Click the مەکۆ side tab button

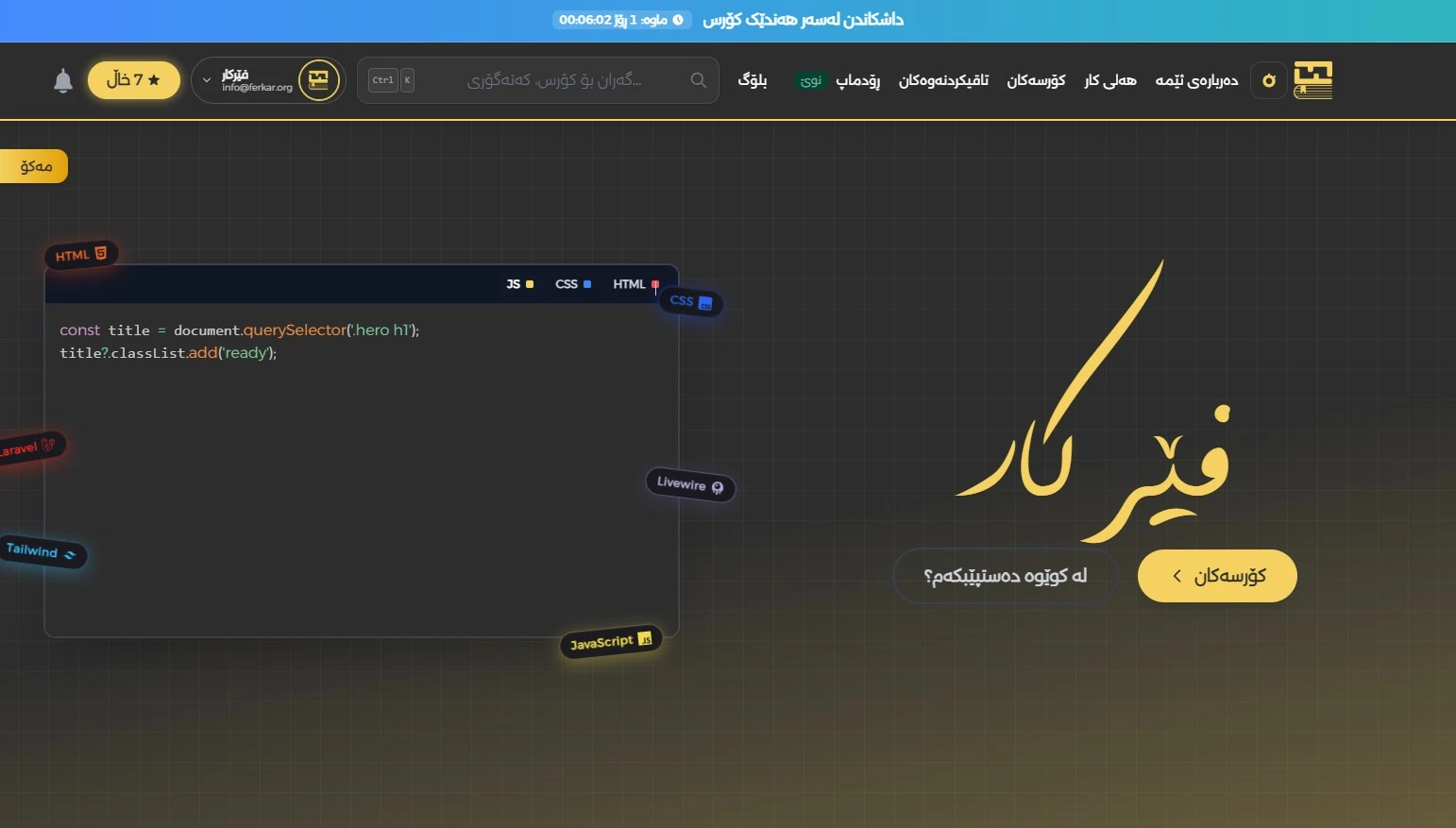pyautogui.click(x=34, y=166)
